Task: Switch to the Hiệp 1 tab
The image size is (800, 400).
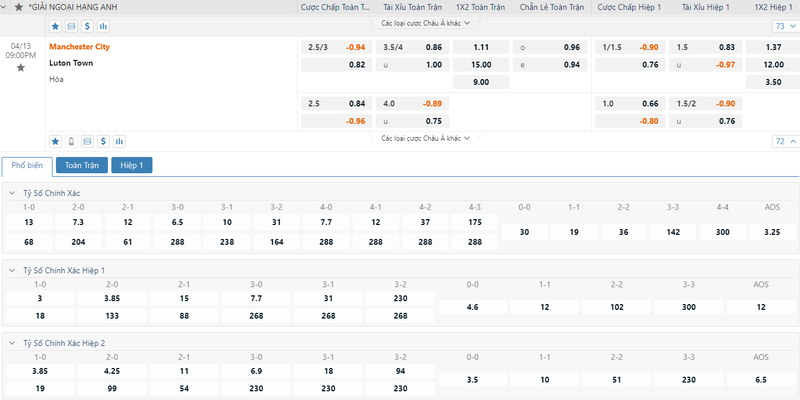Action: click(132, 165)
